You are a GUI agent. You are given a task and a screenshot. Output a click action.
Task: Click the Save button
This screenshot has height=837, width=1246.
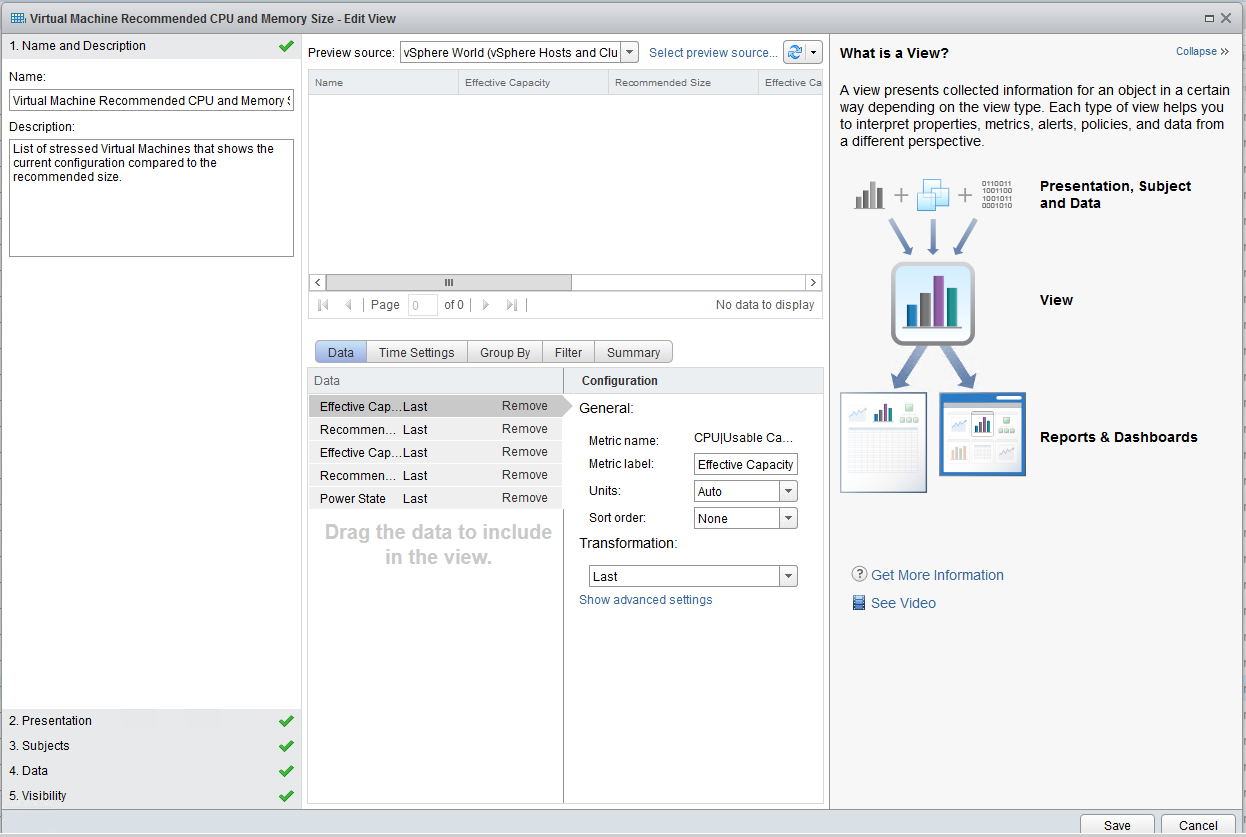point(1117,825)
